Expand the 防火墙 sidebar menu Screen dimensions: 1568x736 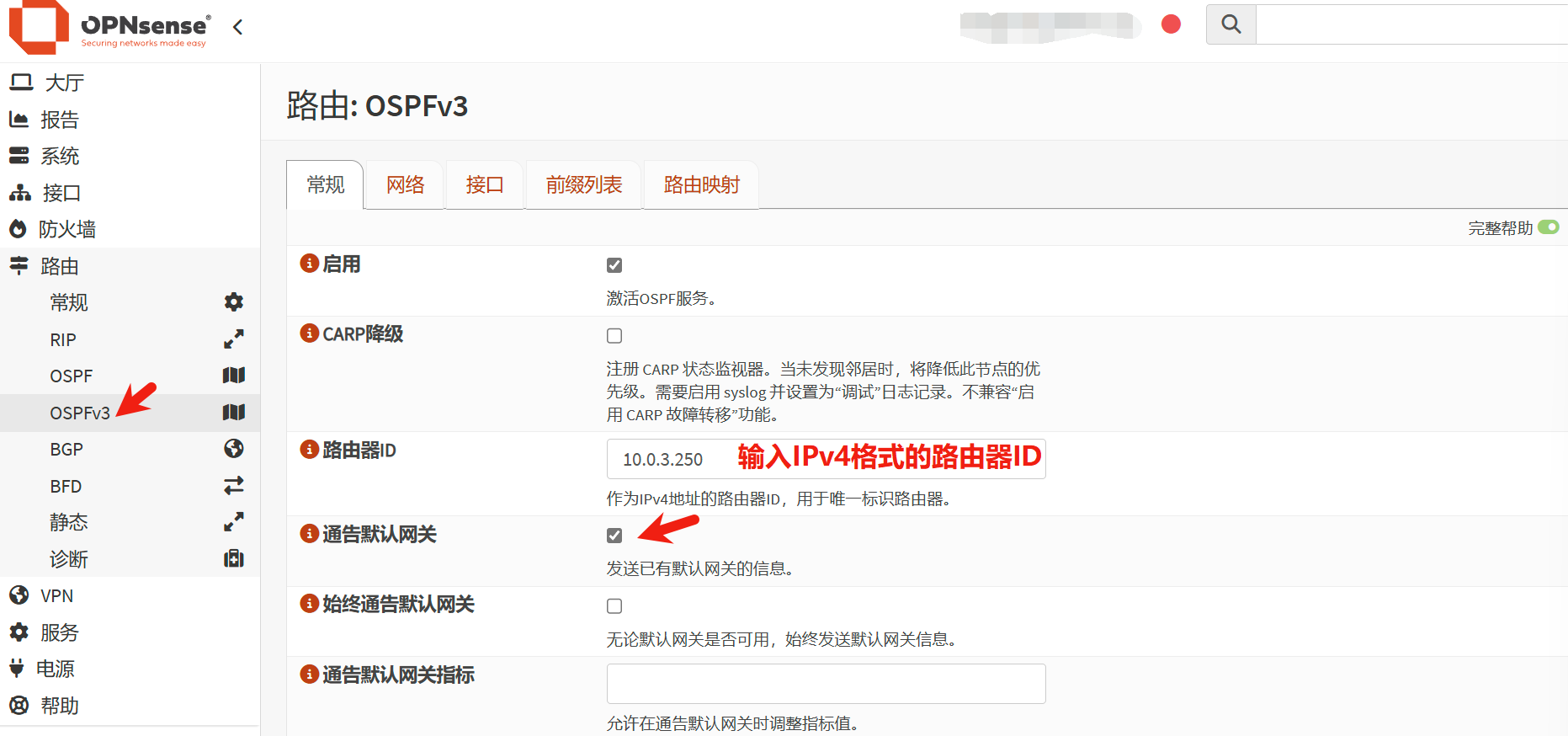point(66,229)
